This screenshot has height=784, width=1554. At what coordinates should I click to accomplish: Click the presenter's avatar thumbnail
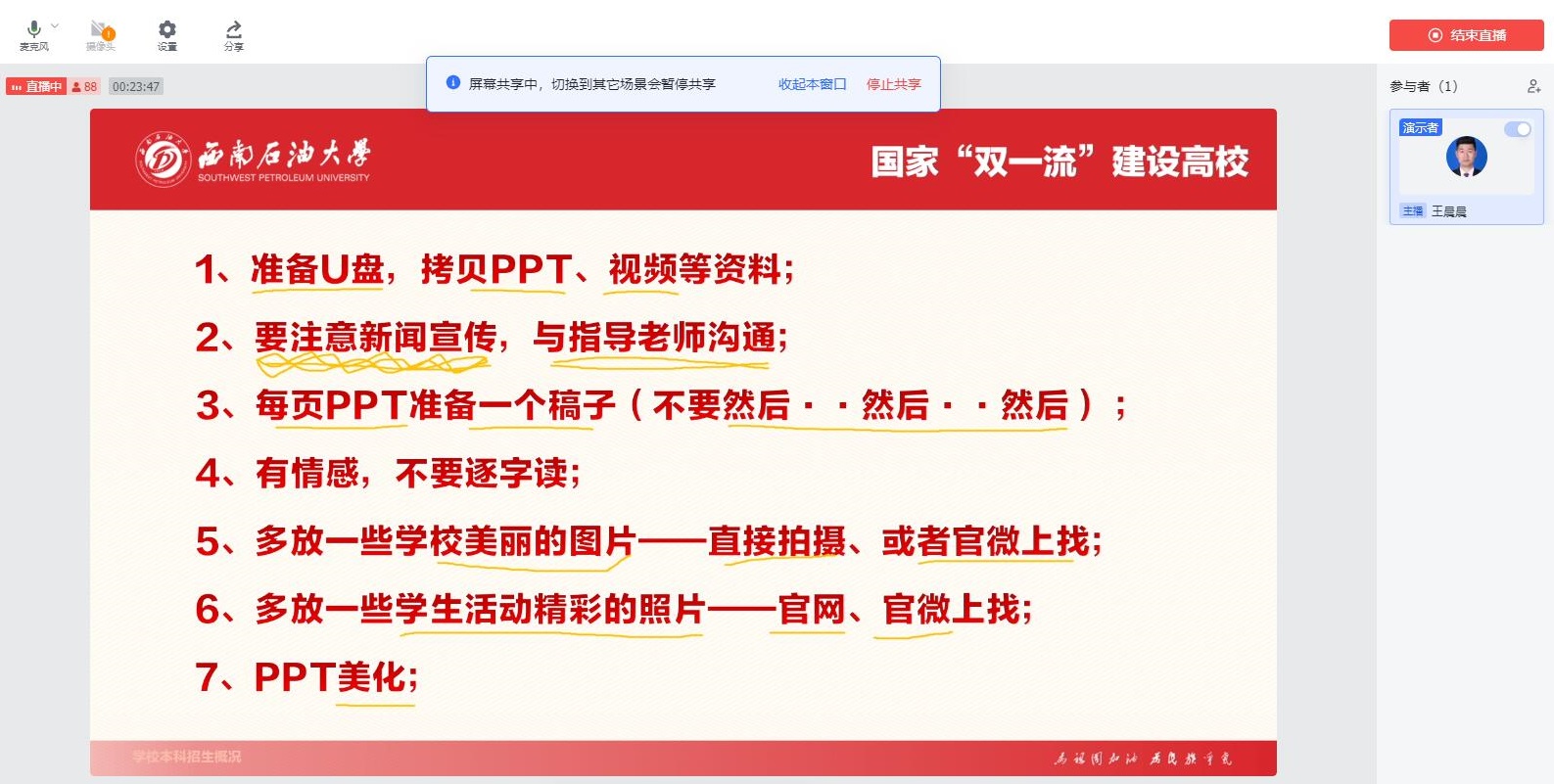[1466, 157]
